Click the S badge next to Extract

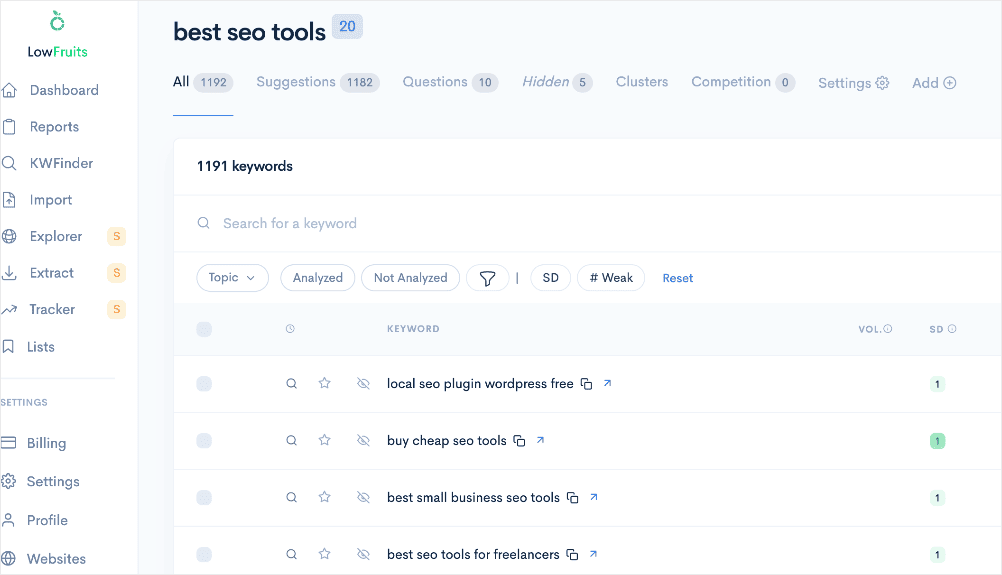click(116, 273)
